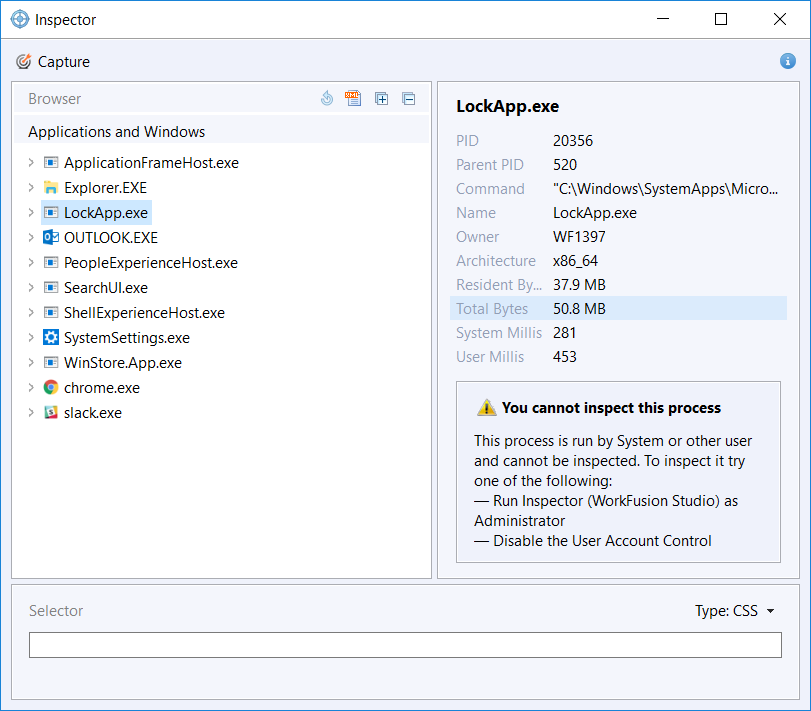This screenshot has width=811, height=711.
Task: Minimize the Inspector window
Action: 663,19
